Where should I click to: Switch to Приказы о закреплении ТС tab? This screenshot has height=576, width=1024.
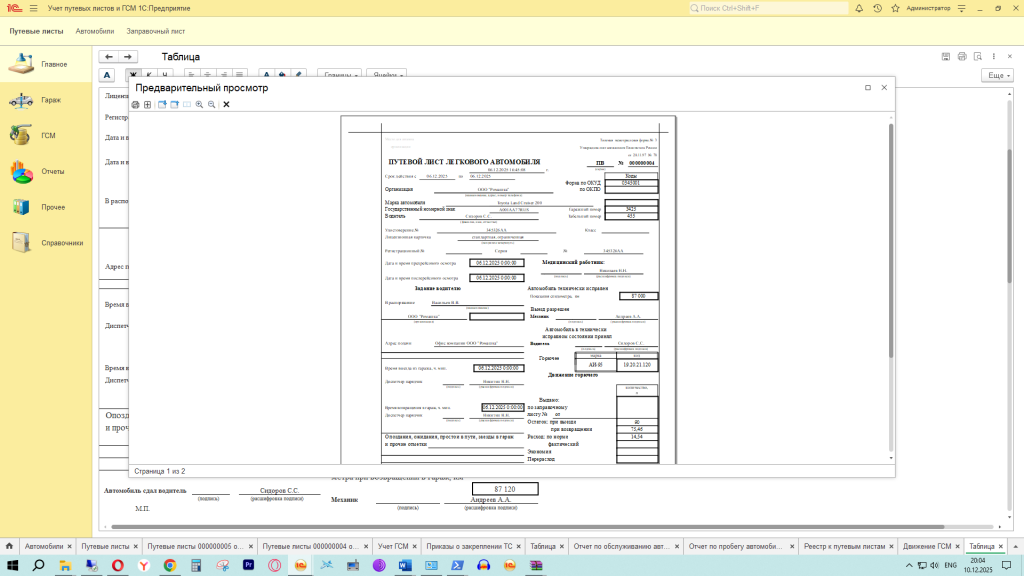coord(469,546)
